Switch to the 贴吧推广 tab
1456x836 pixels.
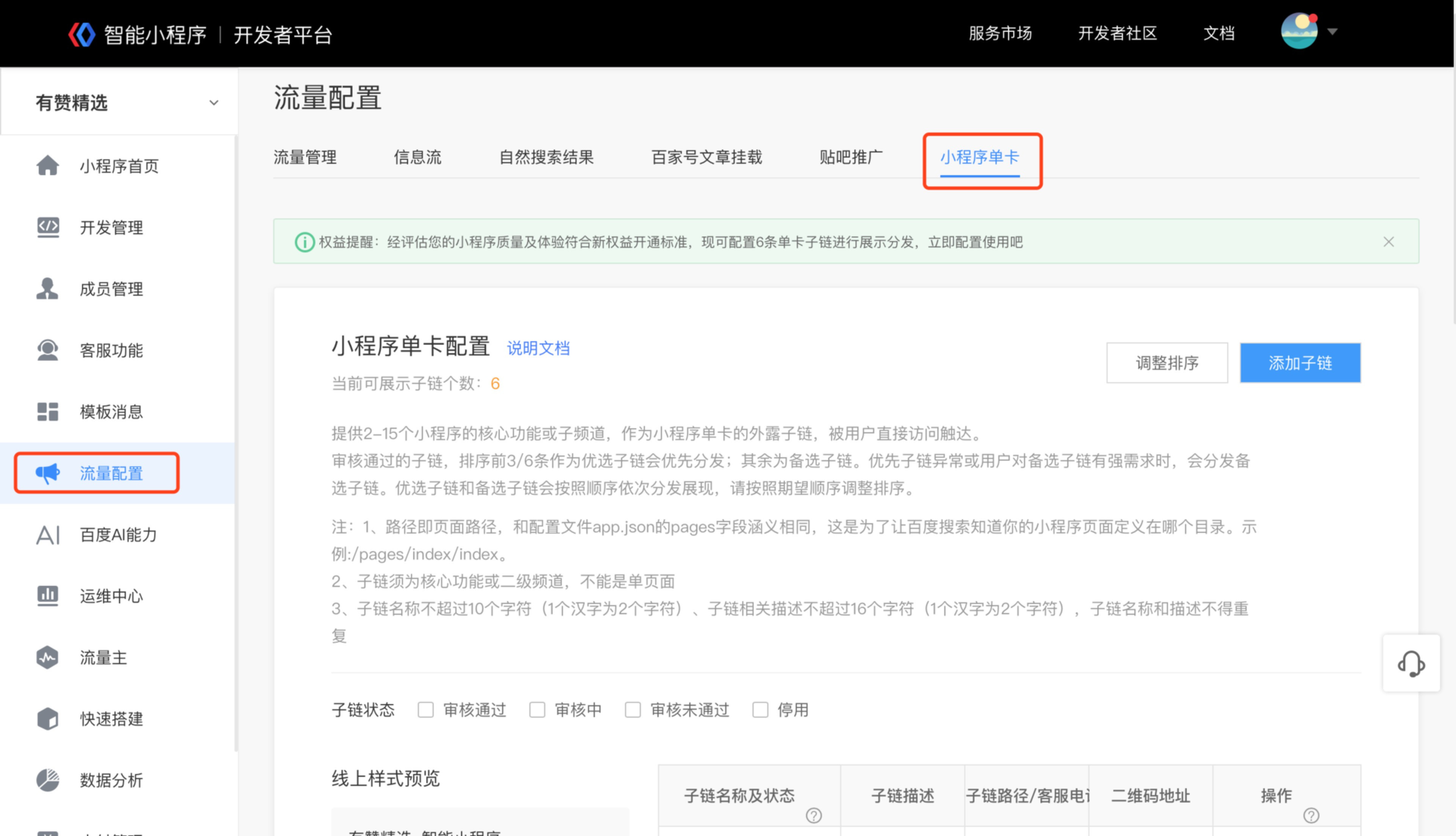coord(850,157)
